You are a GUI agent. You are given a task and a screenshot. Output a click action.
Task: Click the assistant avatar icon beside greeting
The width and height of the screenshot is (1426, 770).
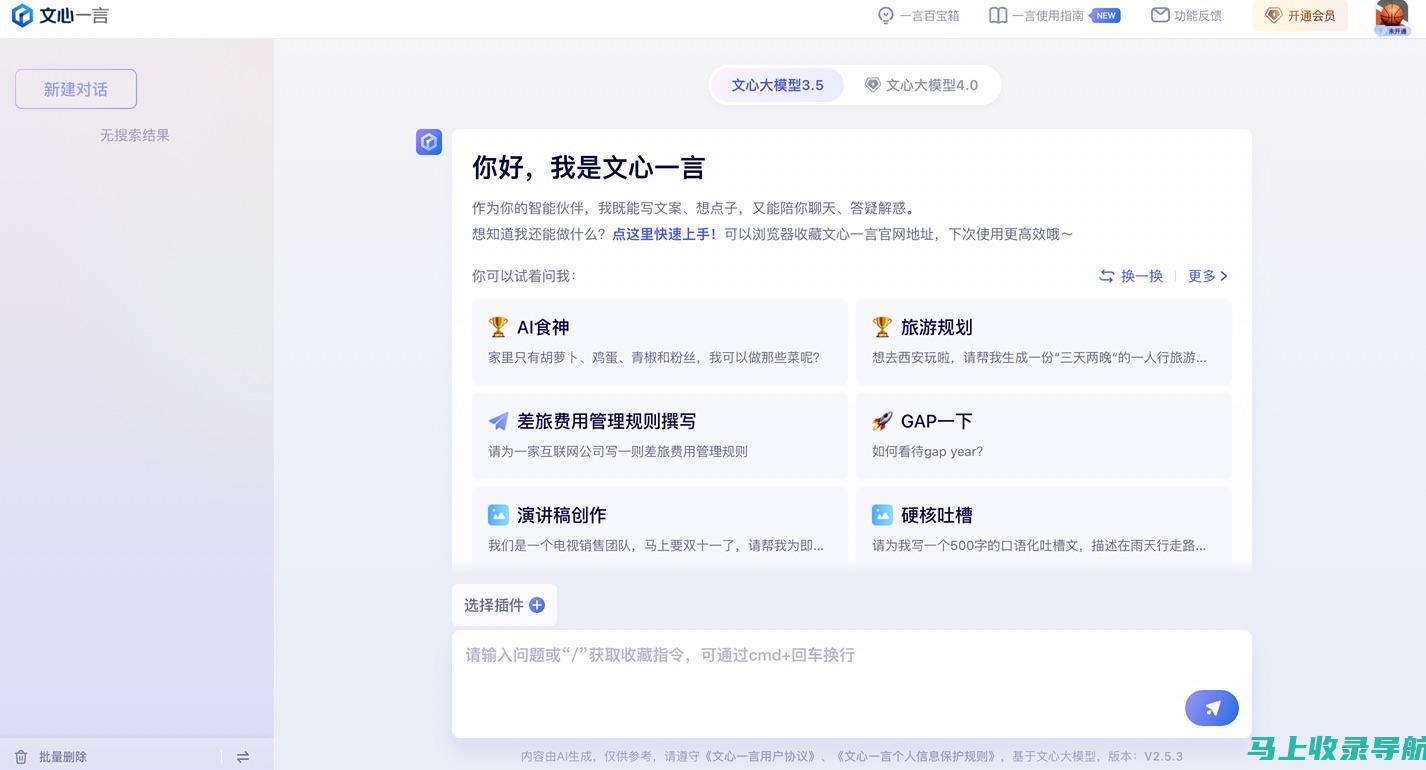point(429,142)
